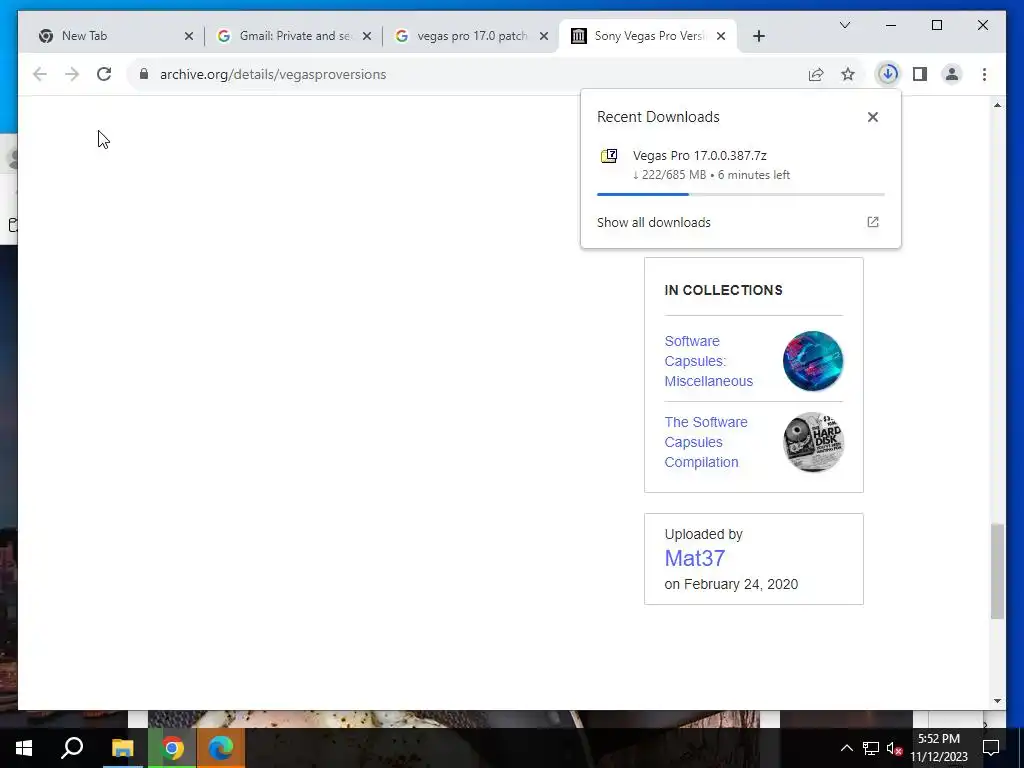Open the Chrome profile avatar
The width and height of the screenshot is (1024, 768).
click(x=952, y=74)
